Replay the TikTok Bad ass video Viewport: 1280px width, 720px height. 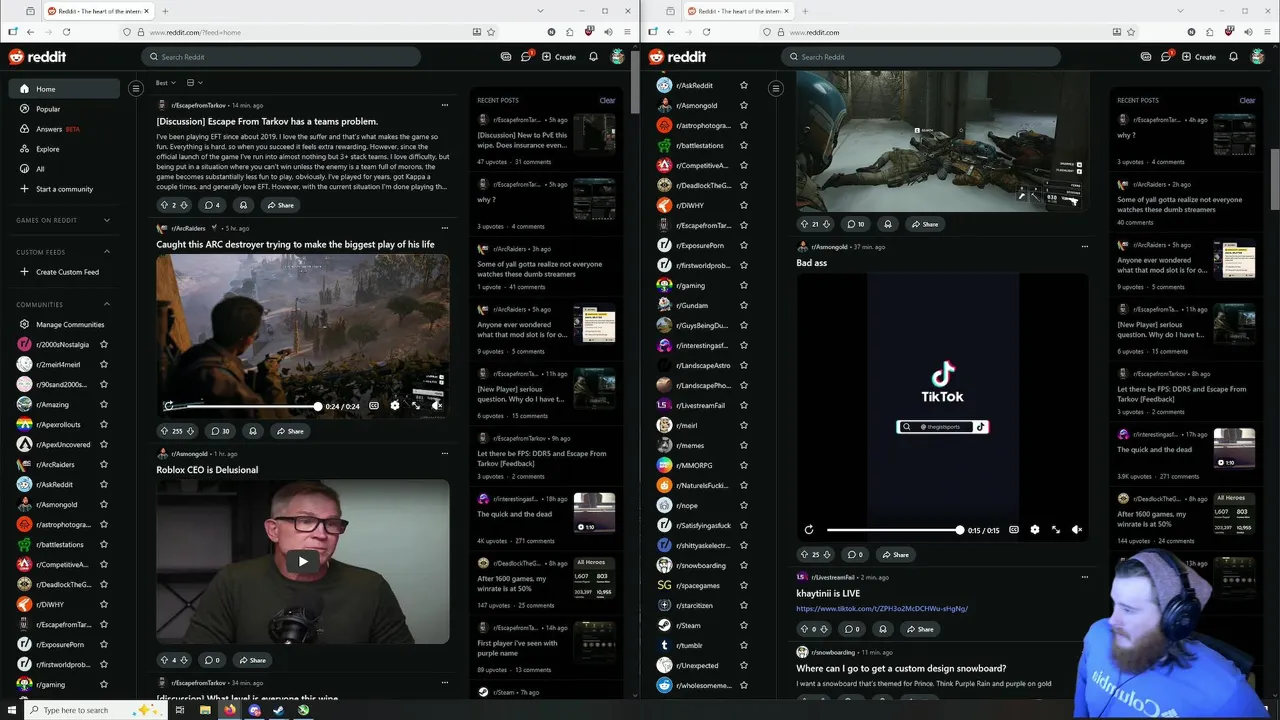(809, 530)
